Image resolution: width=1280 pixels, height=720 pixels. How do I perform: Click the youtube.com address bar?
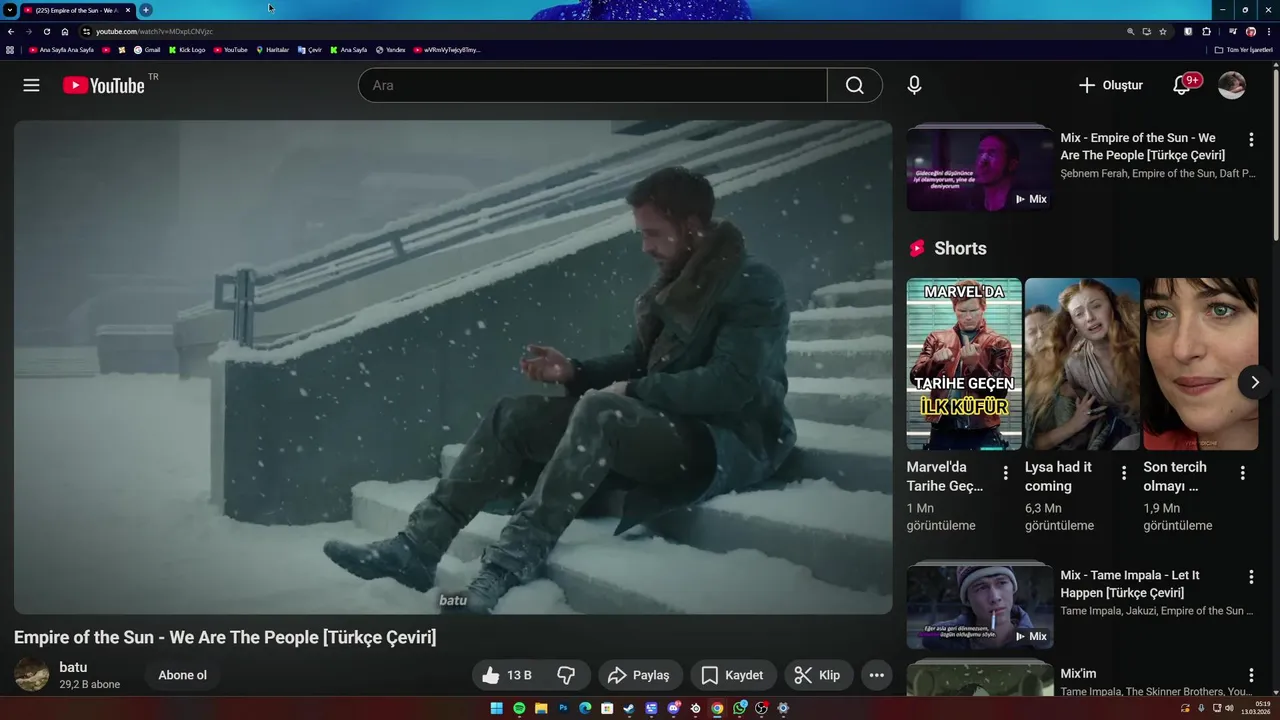tap(600, 31)
